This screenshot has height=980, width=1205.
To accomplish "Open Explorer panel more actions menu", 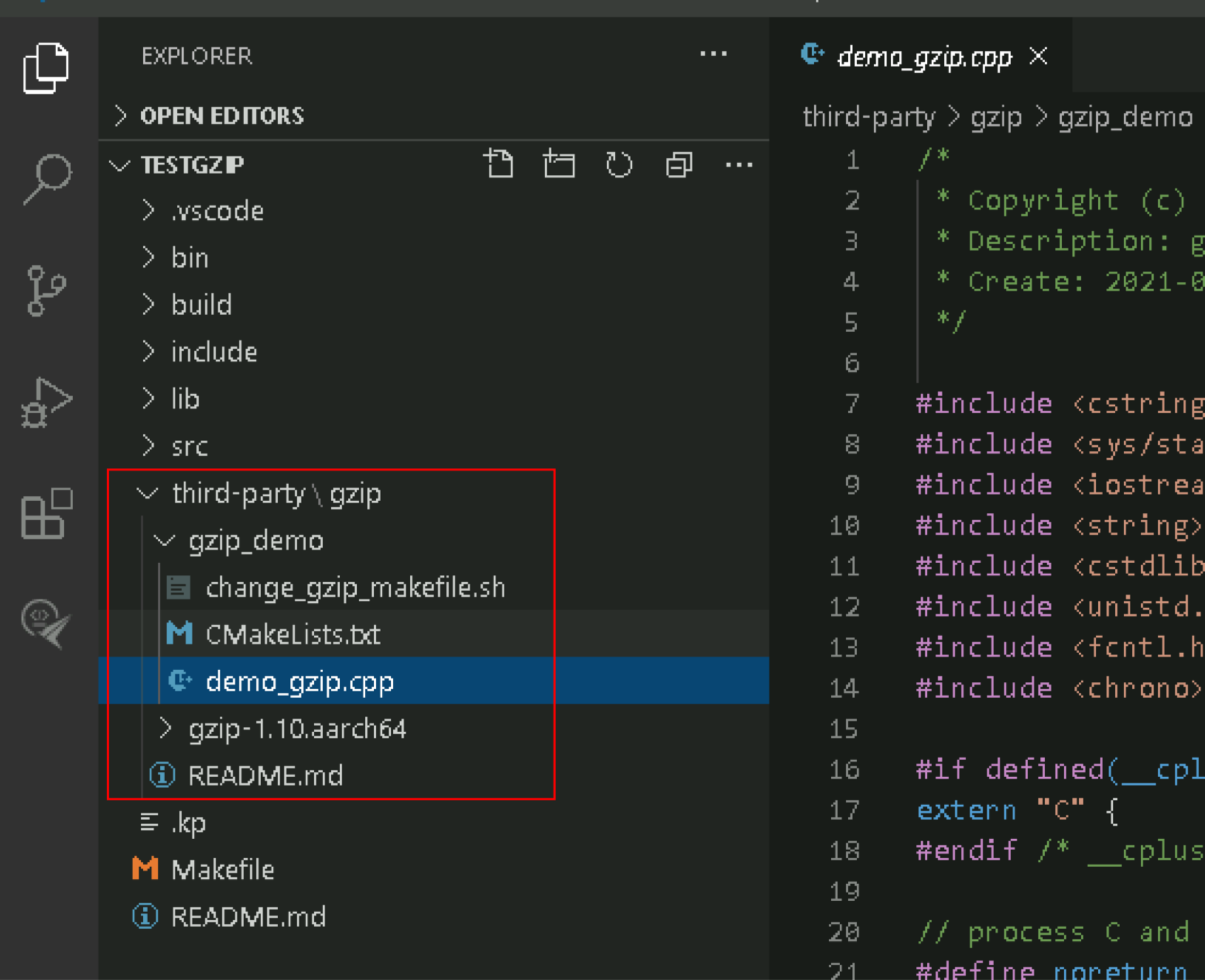I will pyautogui.click(x=713, y=54).
